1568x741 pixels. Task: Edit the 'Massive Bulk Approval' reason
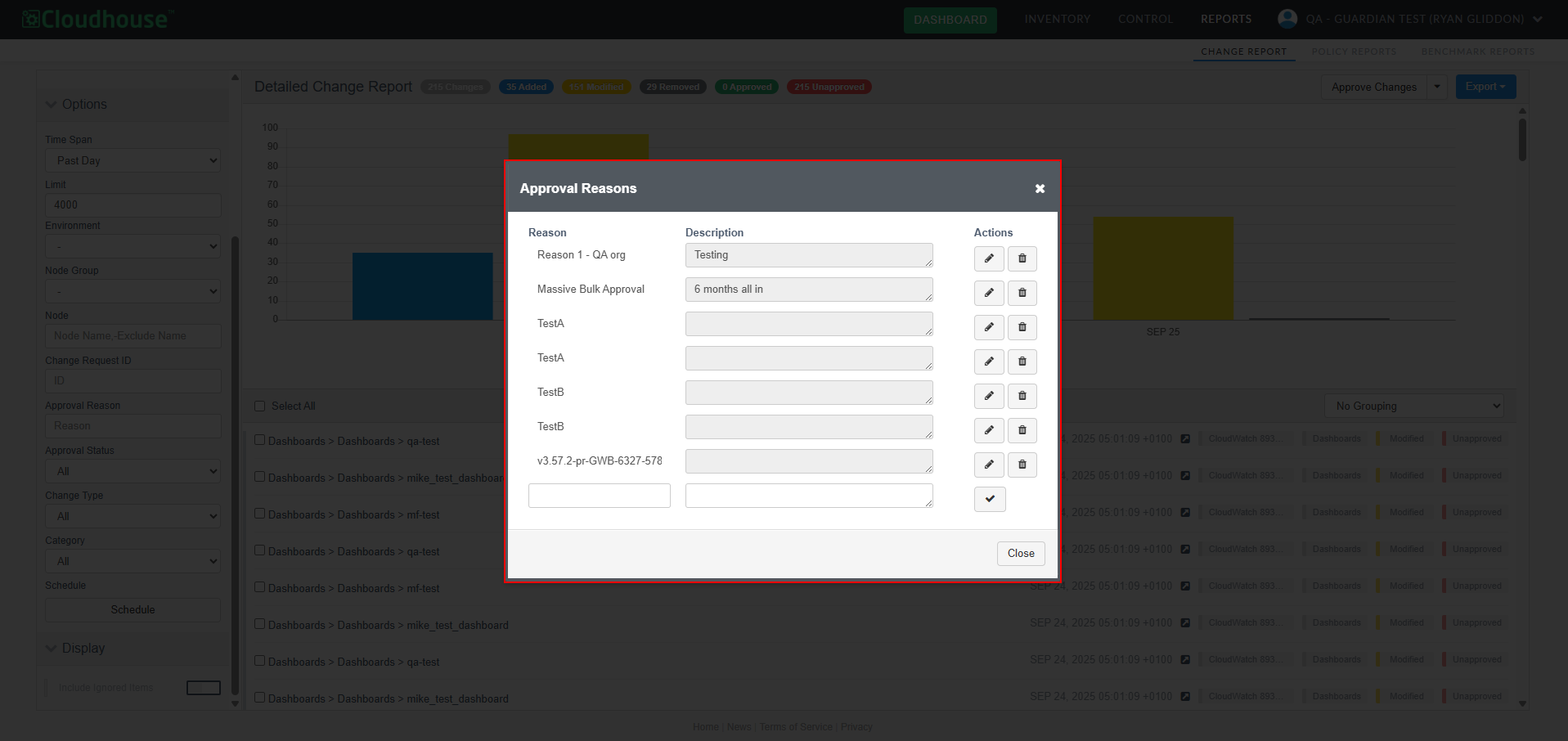coord(988,293)
